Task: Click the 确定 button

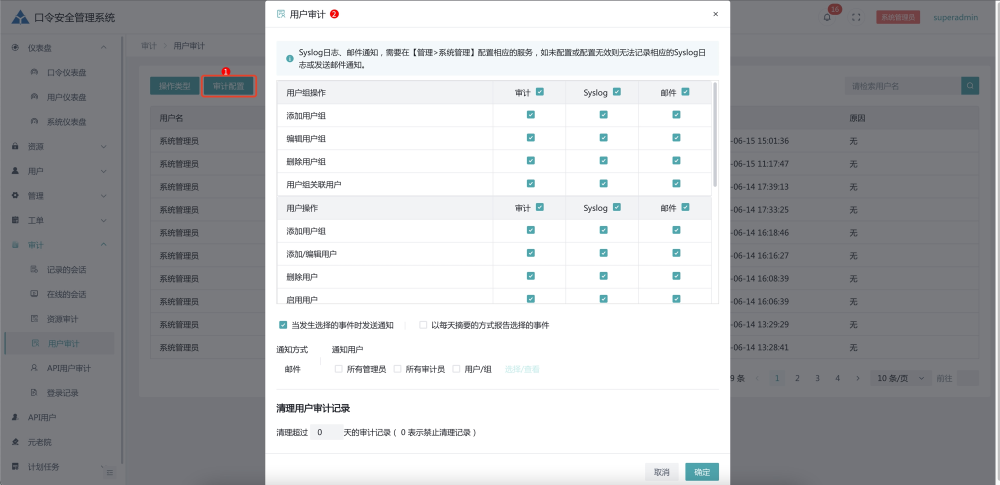Action: point(701,472)
